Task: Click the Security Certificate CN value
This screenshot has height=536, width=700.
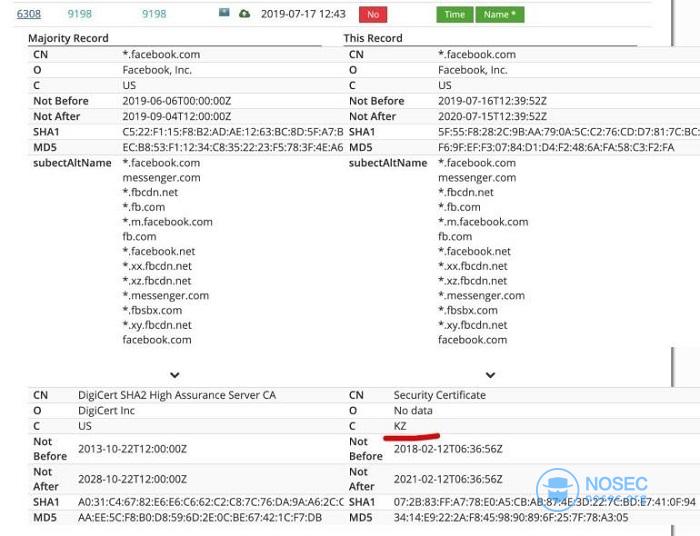Action: [x=440, y=395]
